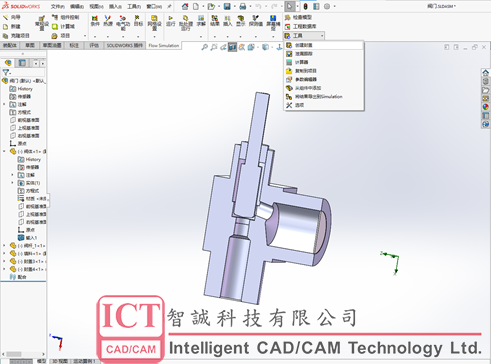Open General Settings (常规设置)
Viewport: 491px width, 364px height.
[42, 23]
